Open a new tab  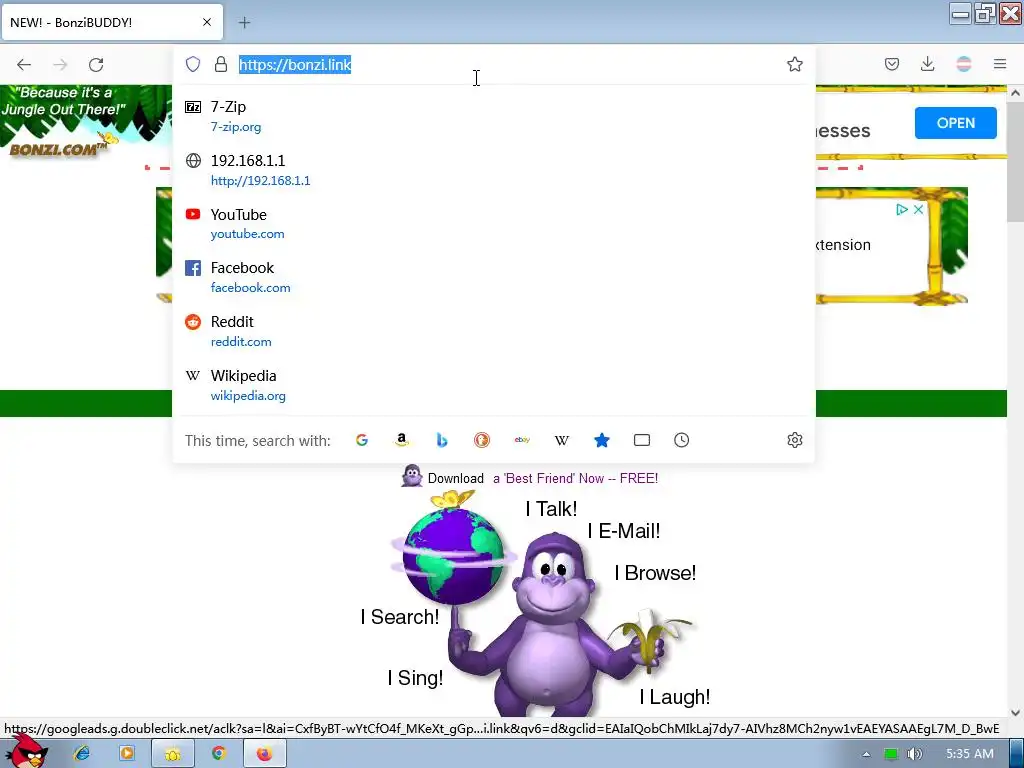click(244, 23)
